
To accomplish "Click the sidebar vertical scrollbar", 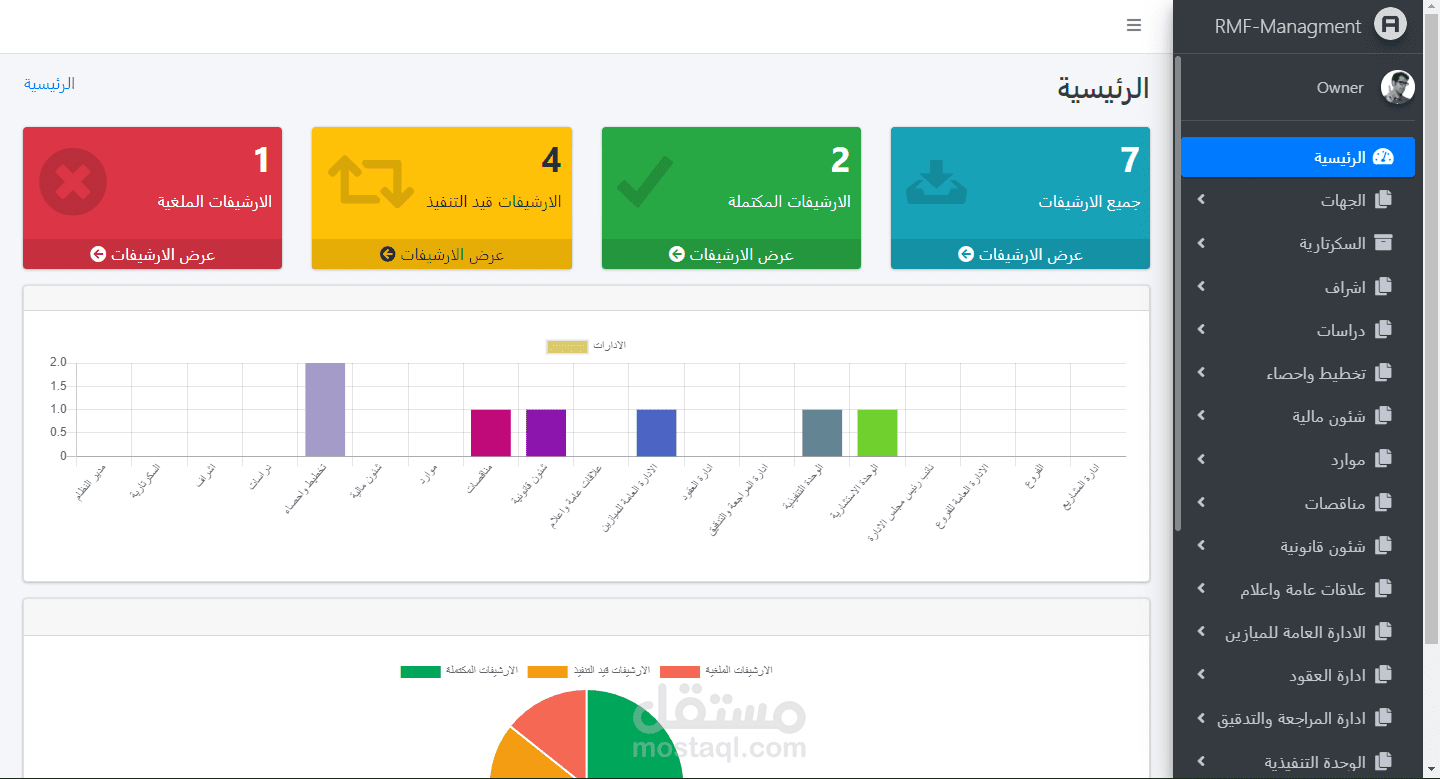I will pyautogui.click(x=1178, y=293).
